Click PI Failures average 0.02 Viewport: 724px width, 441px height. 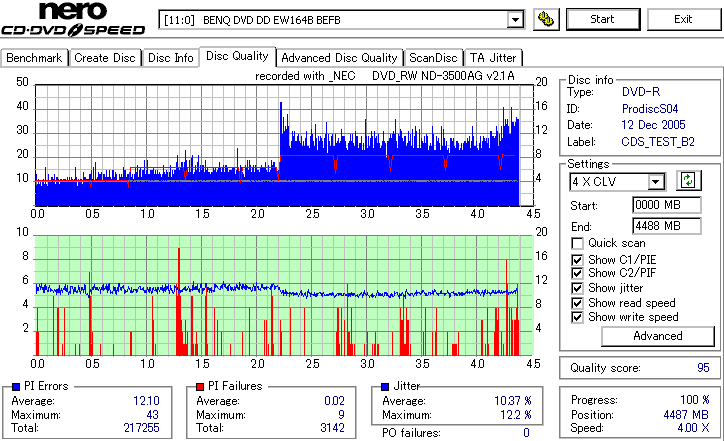click(334, 401)
